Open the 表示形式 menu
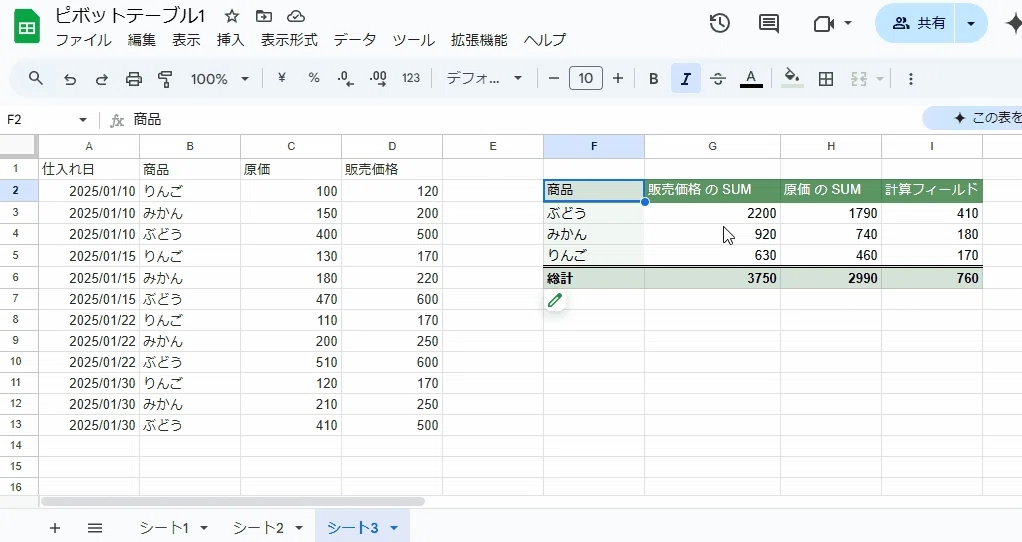The width and height of the screenshot is (1022, 542). tap(289, 40)
